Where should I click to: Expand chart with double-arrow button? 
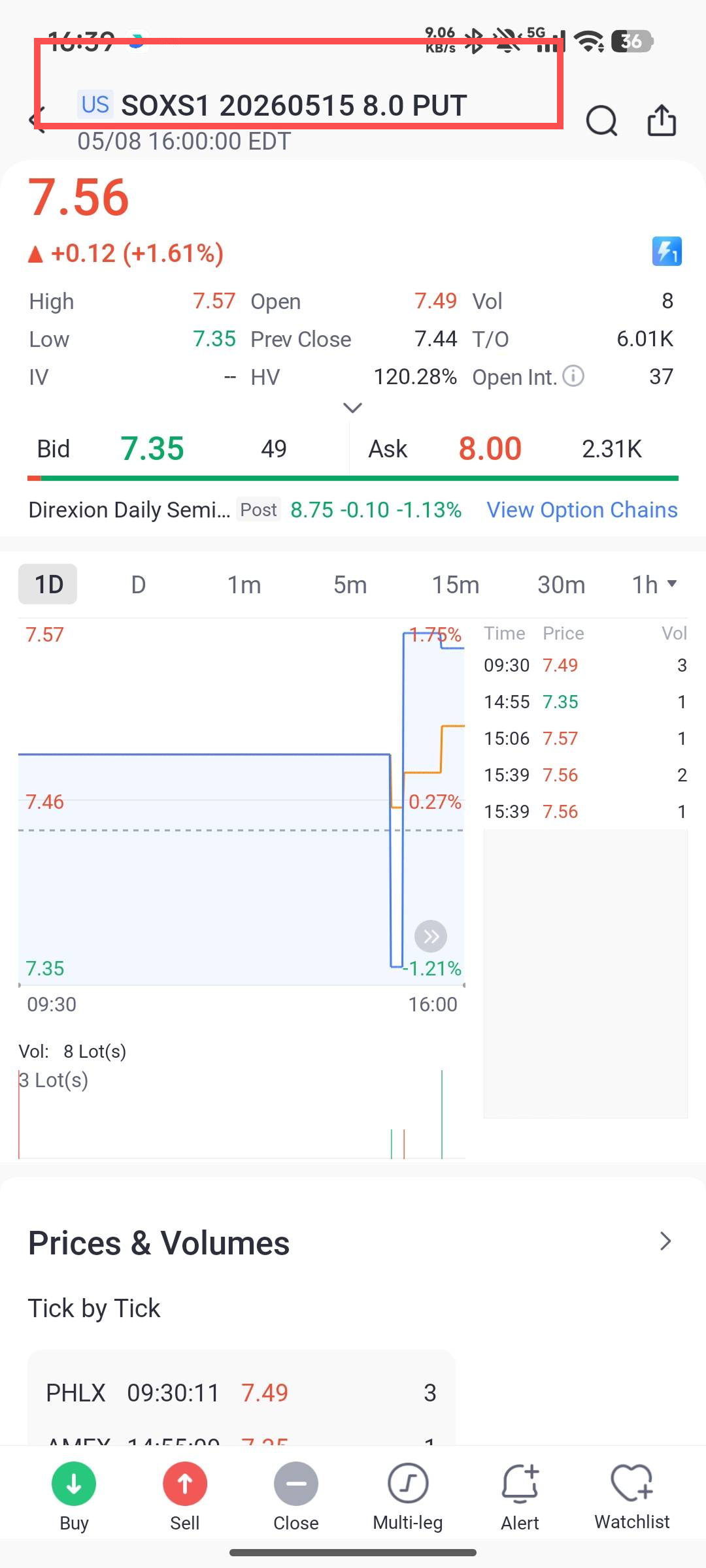coord(431,936)
